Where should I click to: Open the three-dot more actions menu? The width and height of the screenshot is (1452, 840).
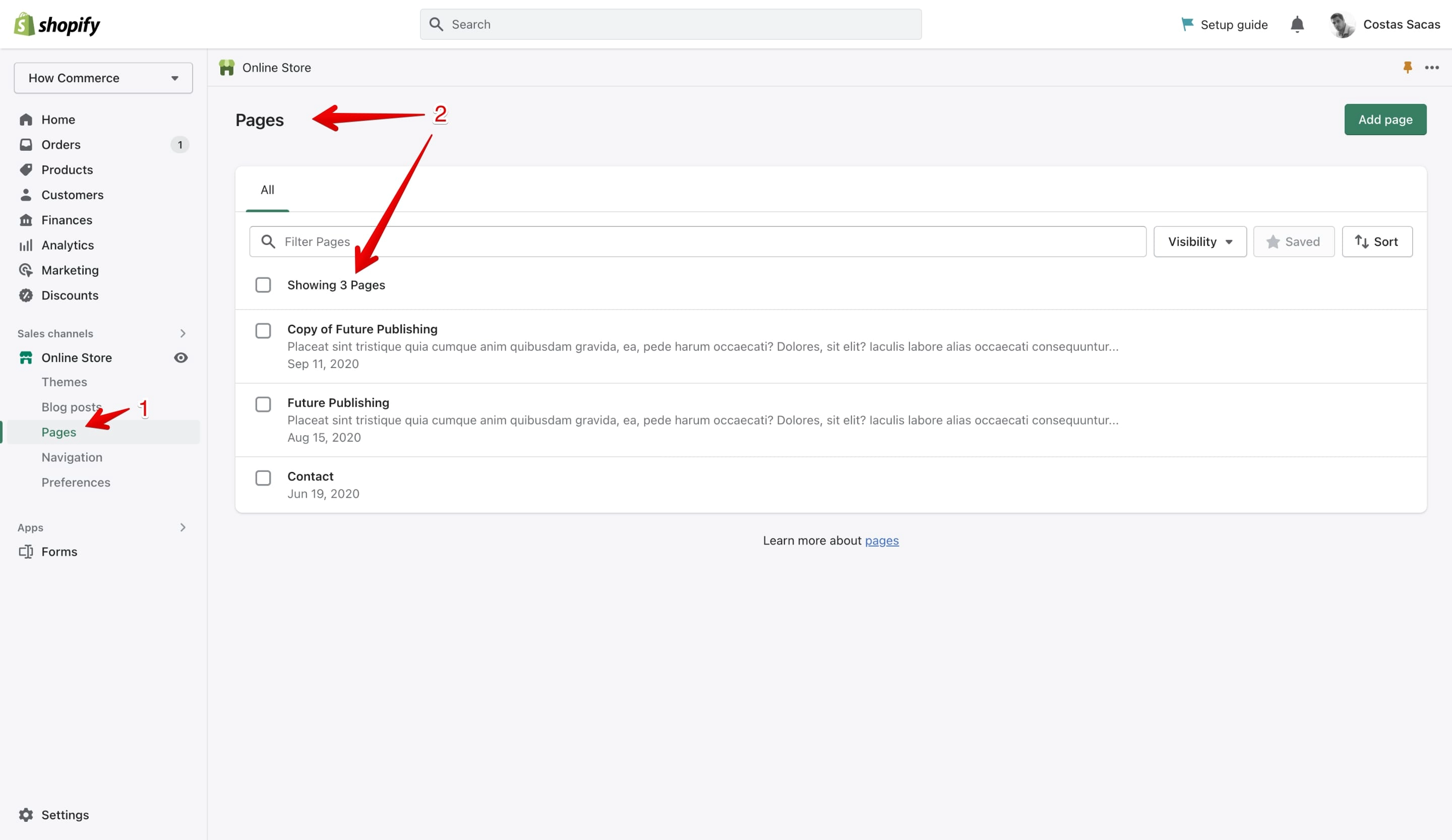pyautogui.click(x=1432, y=68)
